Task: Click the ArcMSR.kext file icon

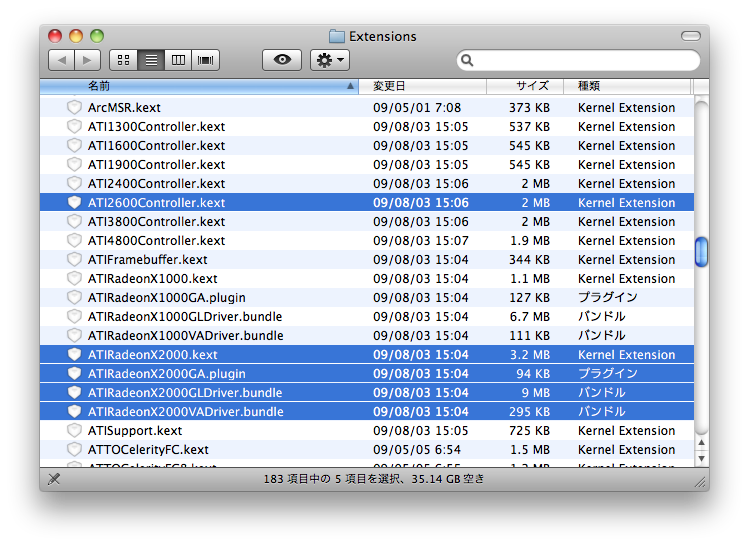Action: pyautogui.click(x=74, y=107)
